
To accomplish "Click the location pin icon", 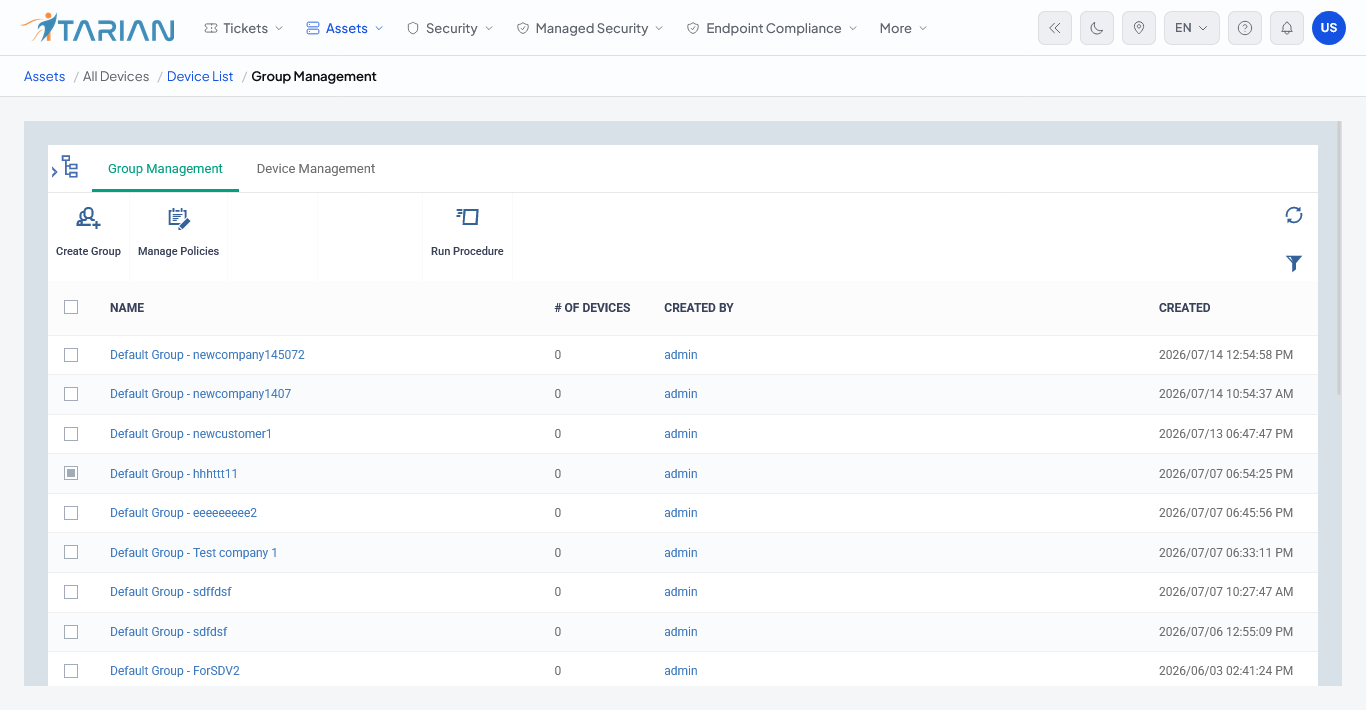I will (x=1139, y=28).
